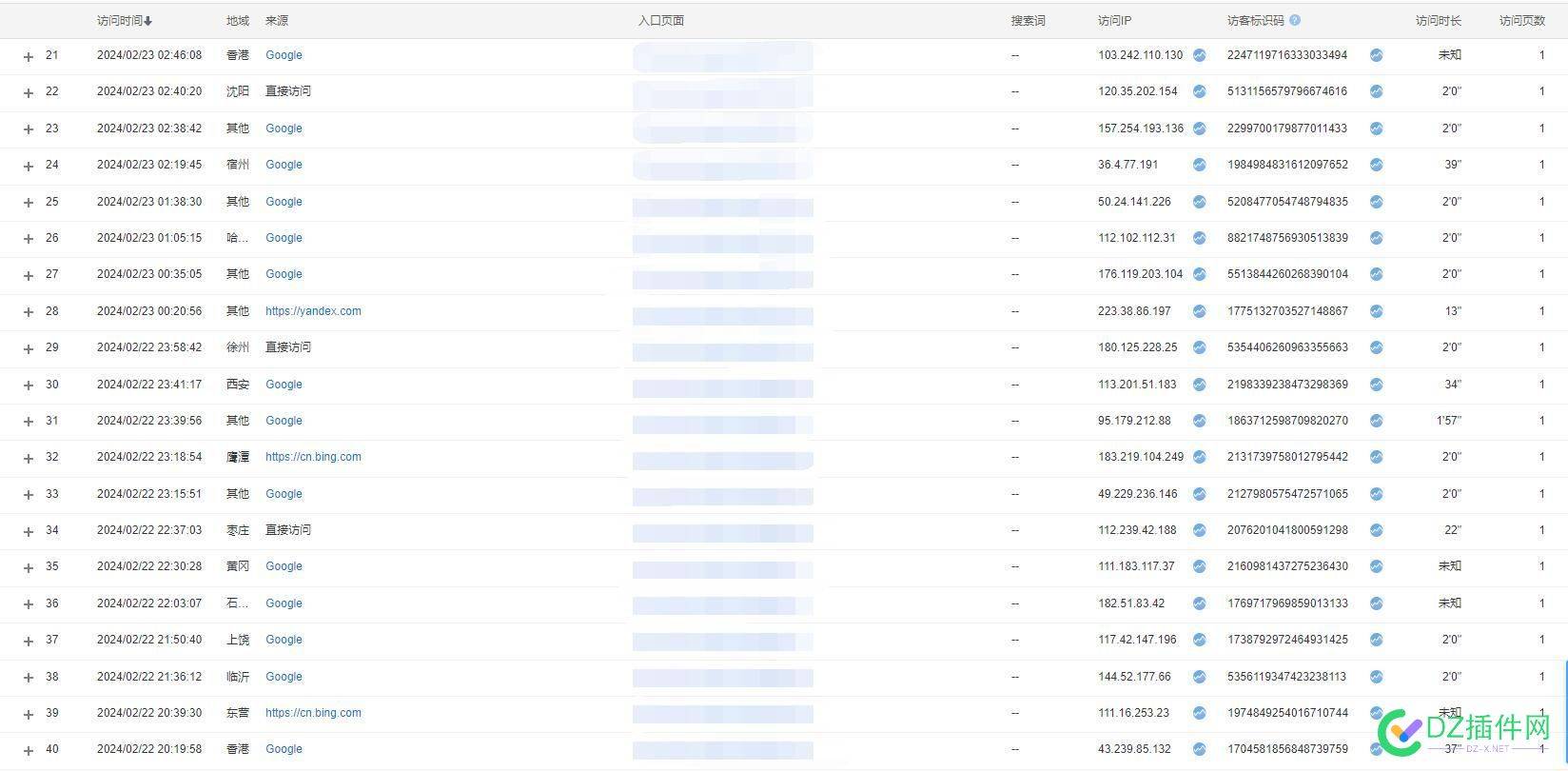The image size is (1568, 771).
Task: Open trend icon next to IP 176.119.203.104
Action: pos(1200,274)
